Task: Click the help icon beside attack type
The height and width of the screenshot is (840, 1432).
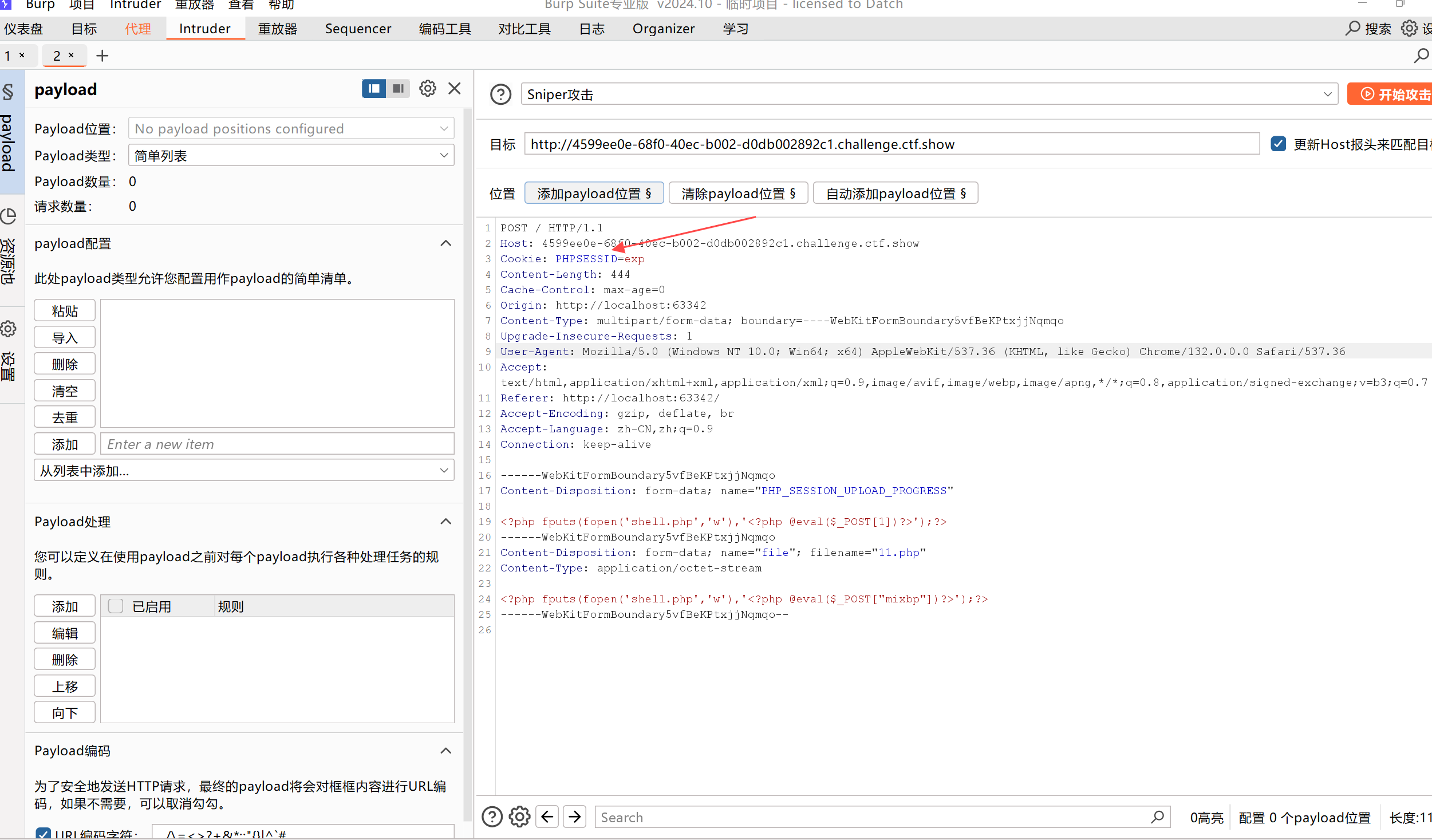Action: point(500,94)
